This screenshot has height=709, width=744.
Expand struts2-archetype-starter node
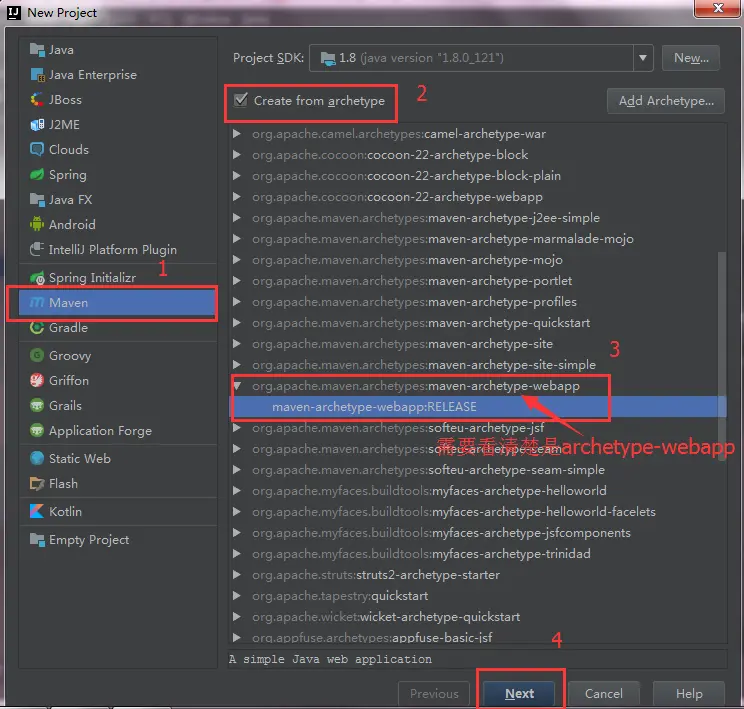click(x=236, y=575)
